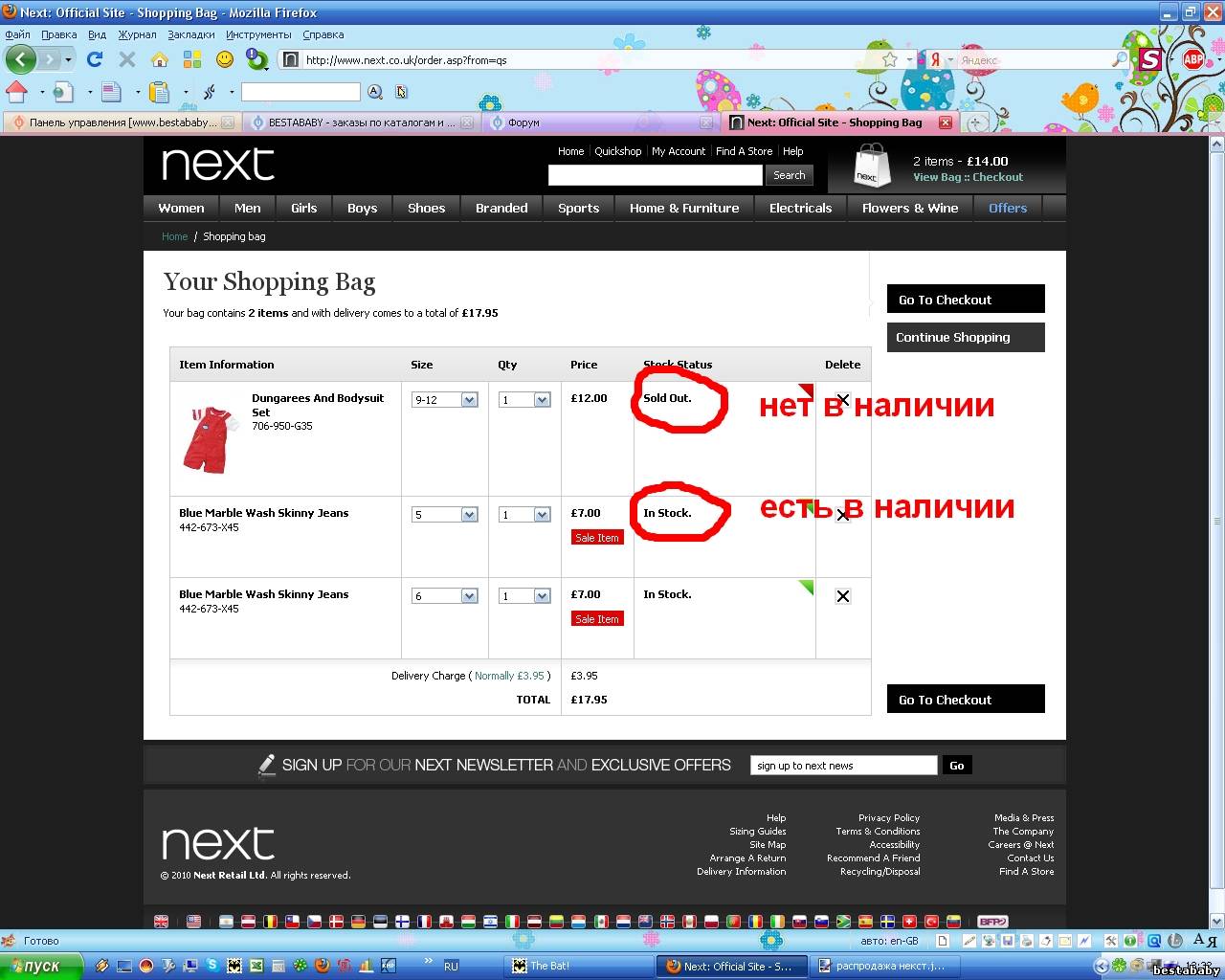Open size dropdown showing 5 for jeans
Image resolution: width=1225 pixels, height=980 pixels.
(x=445, y=515)
